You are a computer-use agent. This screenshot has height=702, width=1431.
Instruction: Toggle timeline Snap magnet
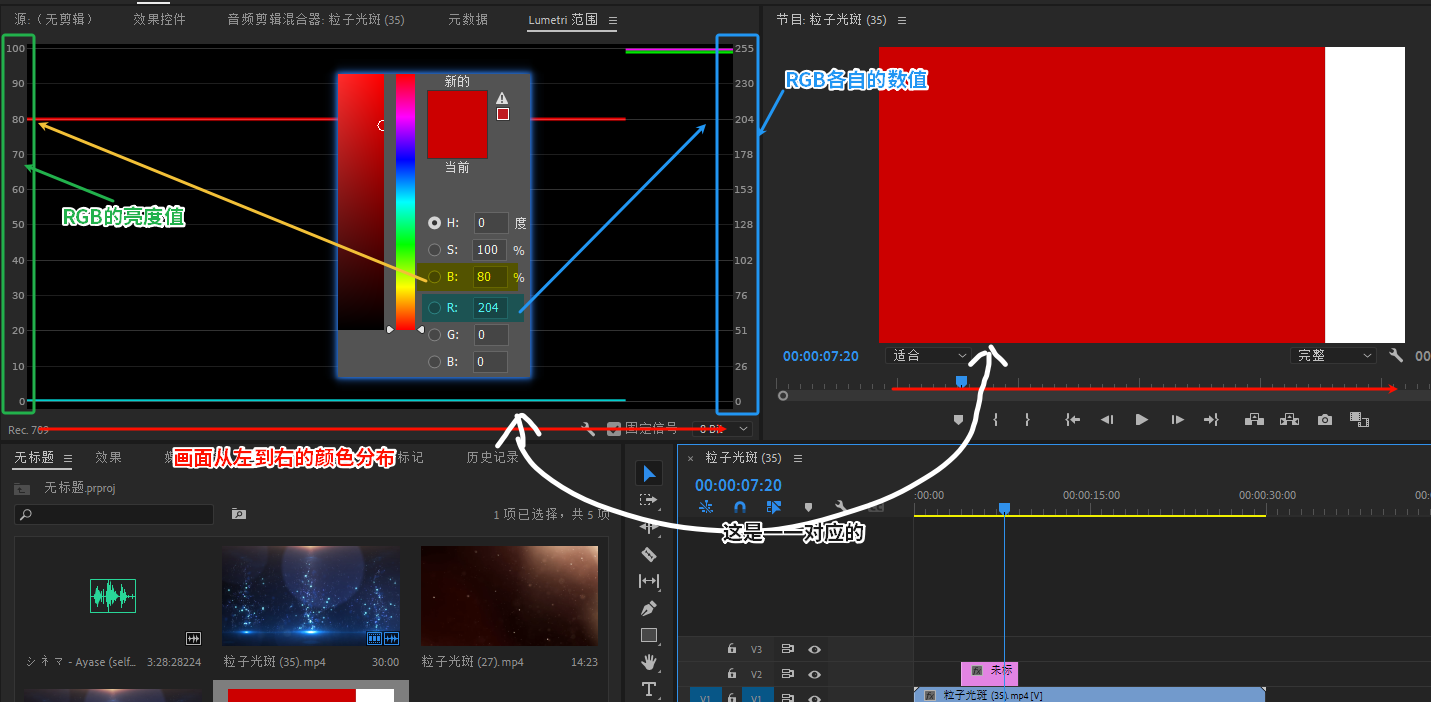tap(739, 507)
